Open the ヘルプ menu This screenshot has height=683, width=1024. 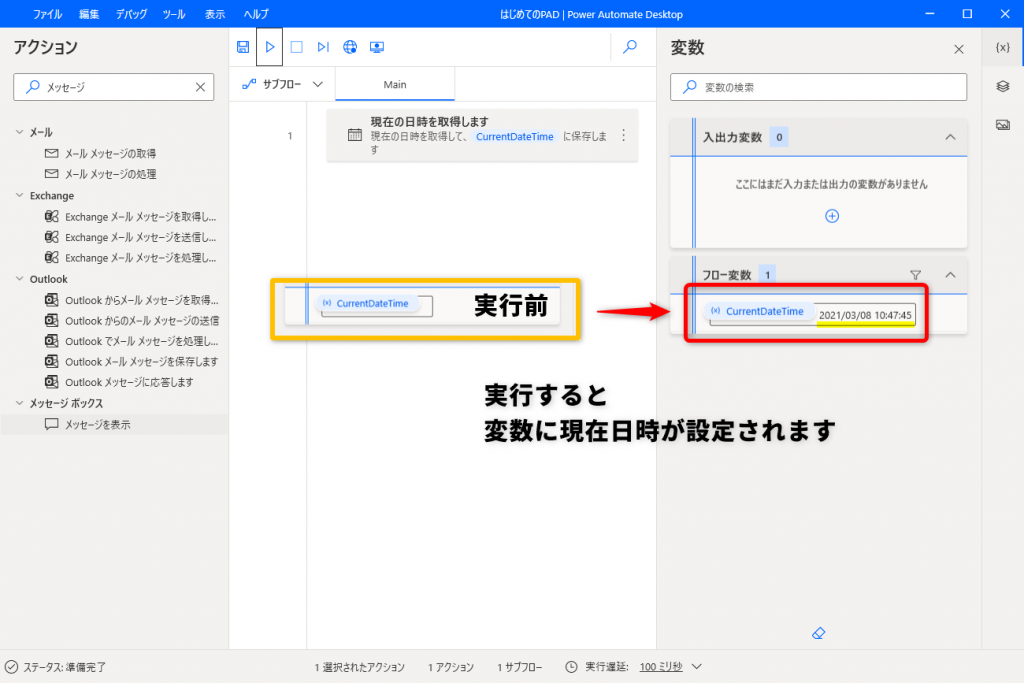click(x=256, y=14)
